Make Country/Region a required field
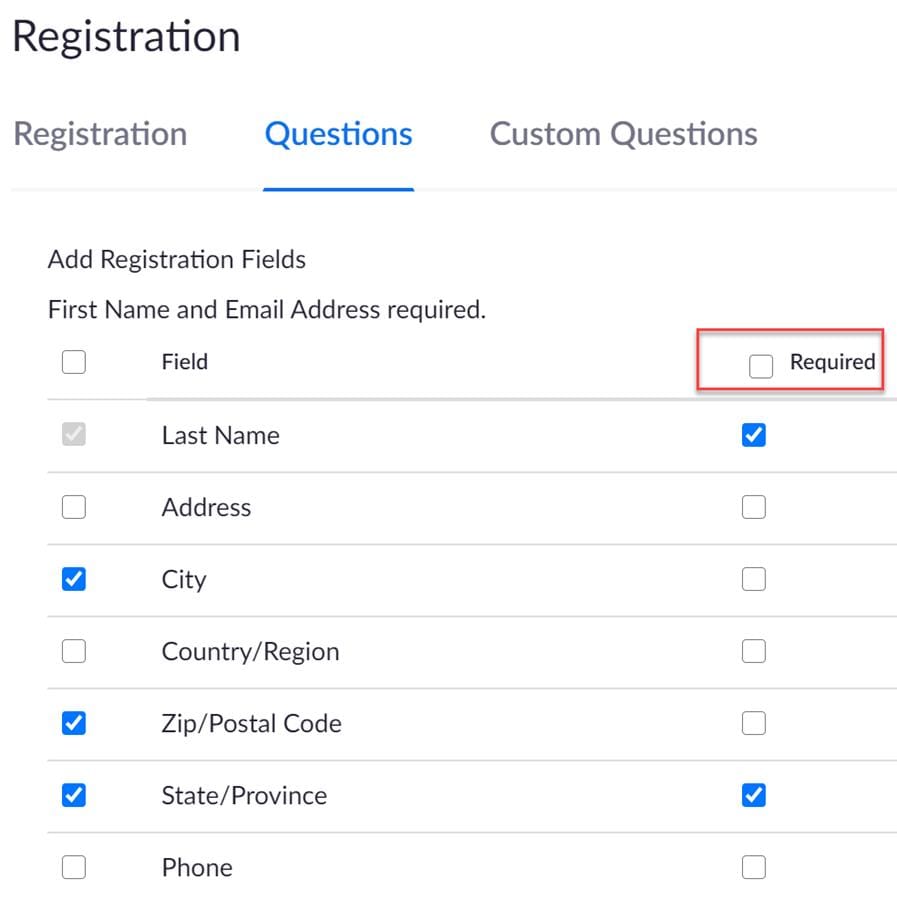897x900 pixels. pyautogui.click(x=754, y=651)
